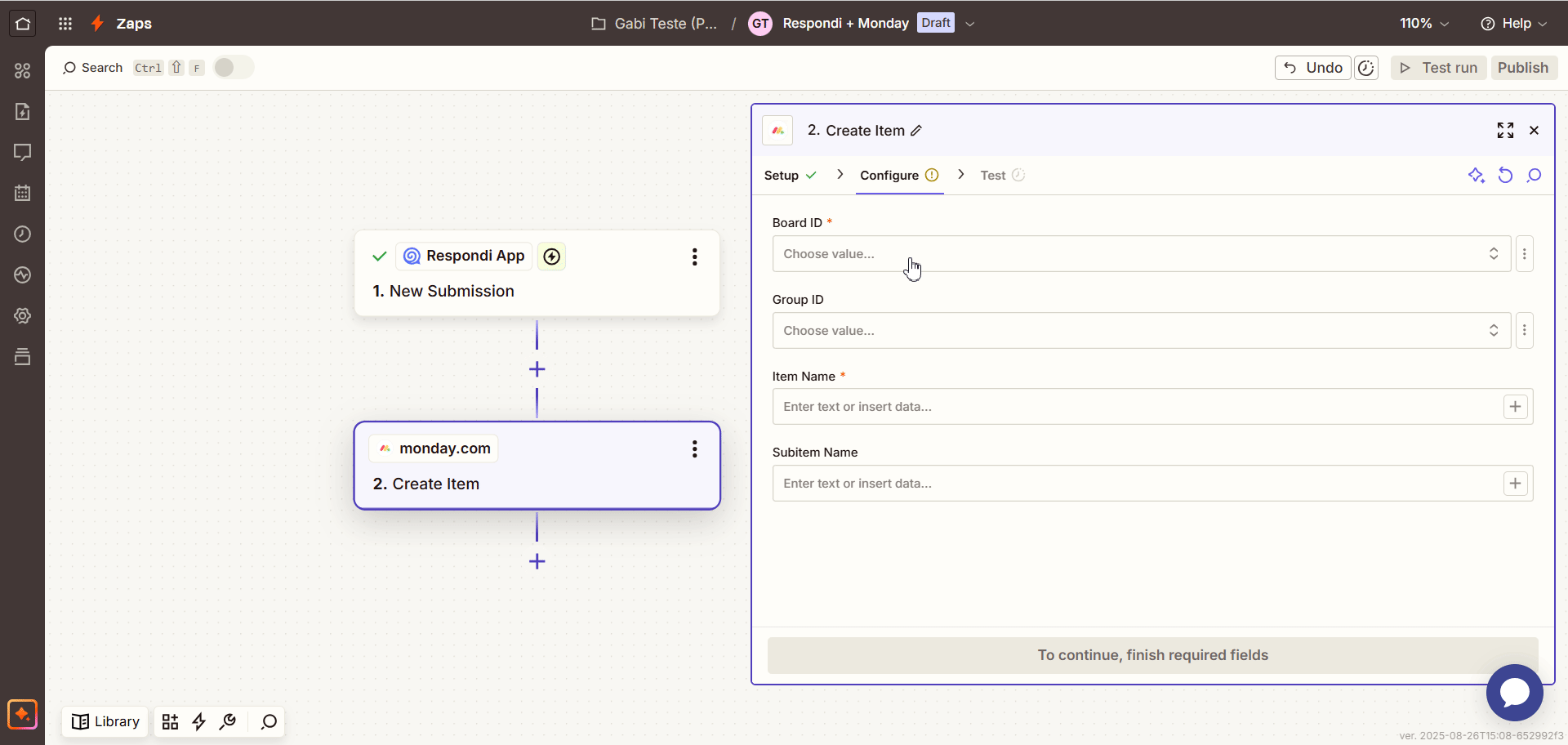The width and height of the screenshot is (1568, 745).
Task: Click the run history clock icon beside Undo
Action: coord(1366,68)
